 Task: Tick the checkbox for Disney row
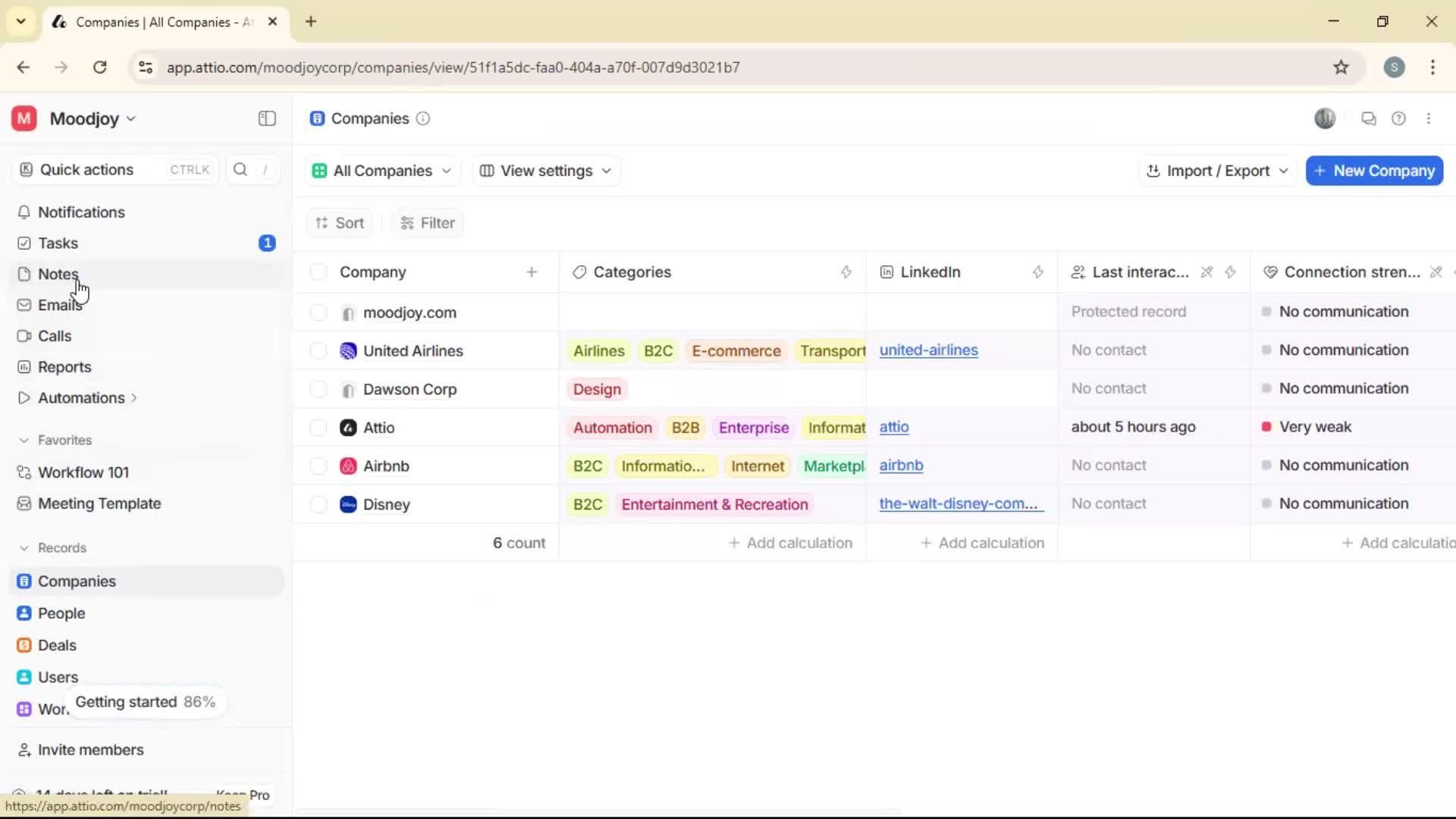click(318, 504)
